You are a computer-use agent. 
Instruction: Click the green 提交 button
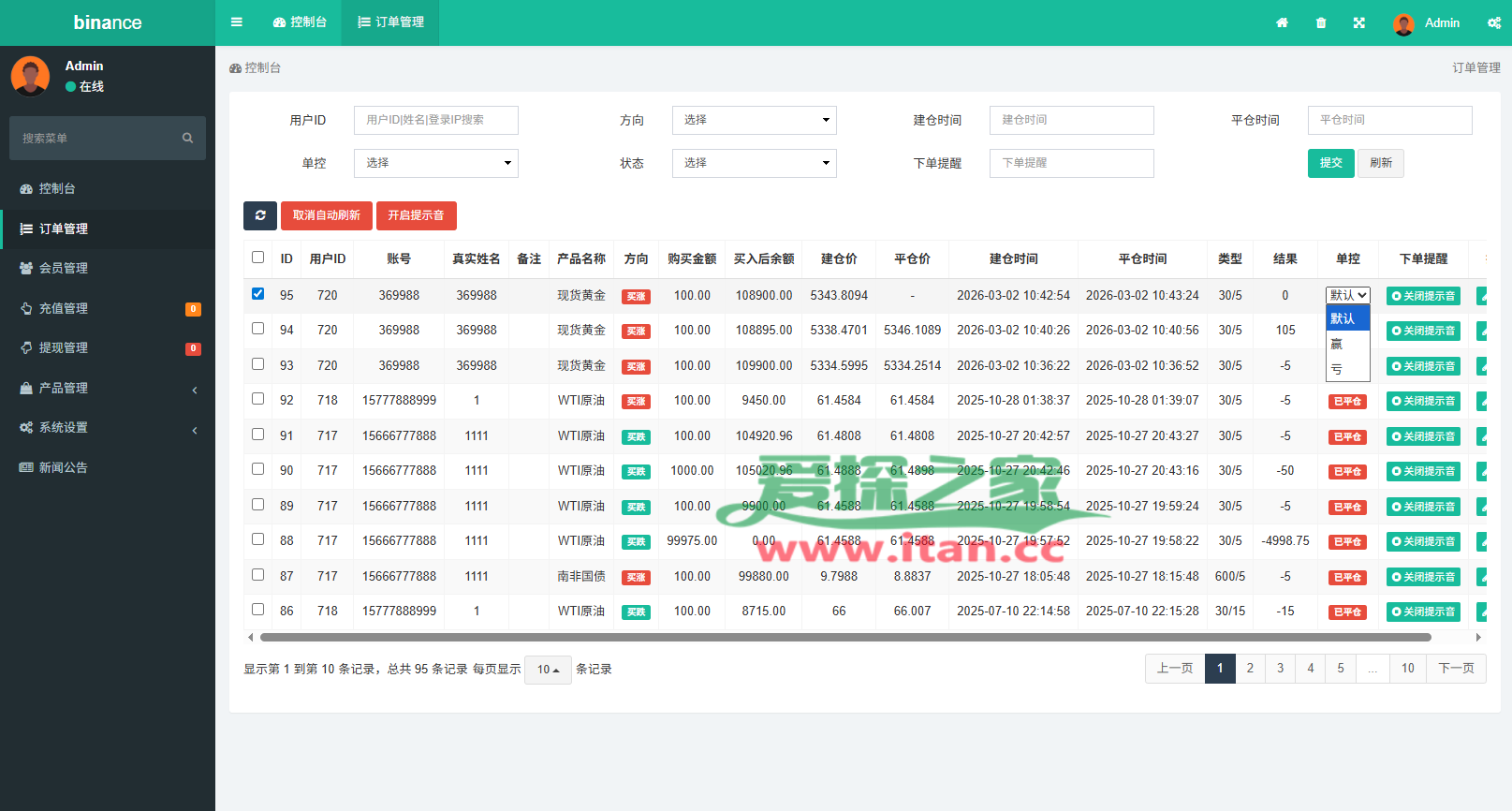(x=1330, y=163)
